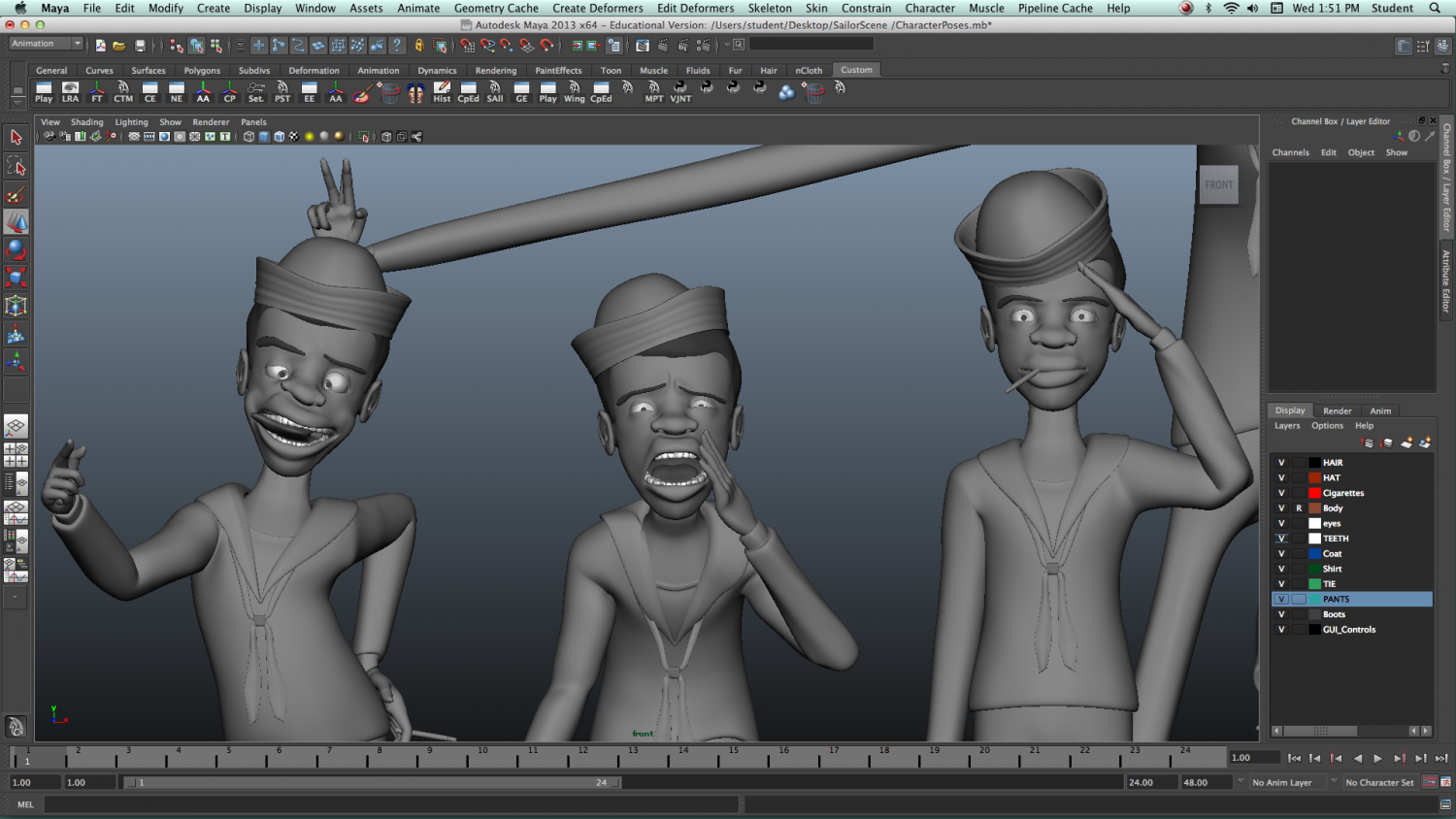The image size is (1456, 819).
Task: Run the Hist shelf button
Action: (442, 92)
